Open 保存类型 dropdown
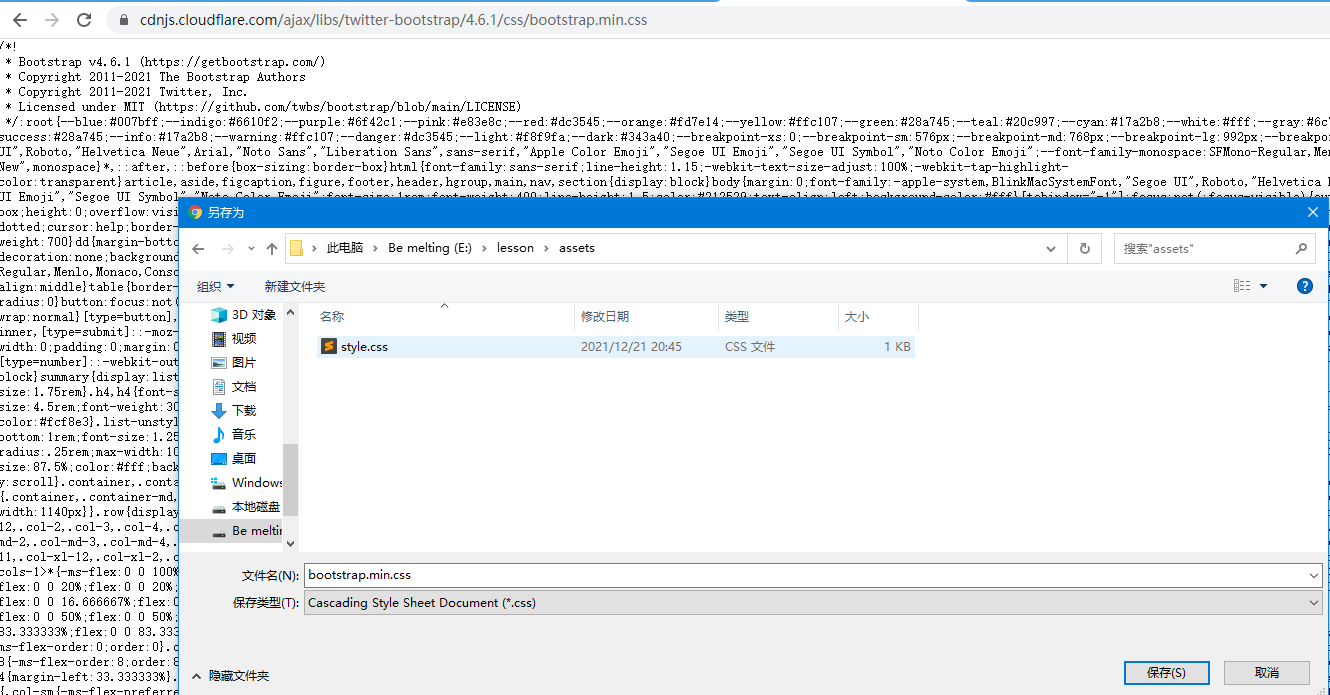The height and width of the screenshot is (695, 1330). (x=812, y=603)
